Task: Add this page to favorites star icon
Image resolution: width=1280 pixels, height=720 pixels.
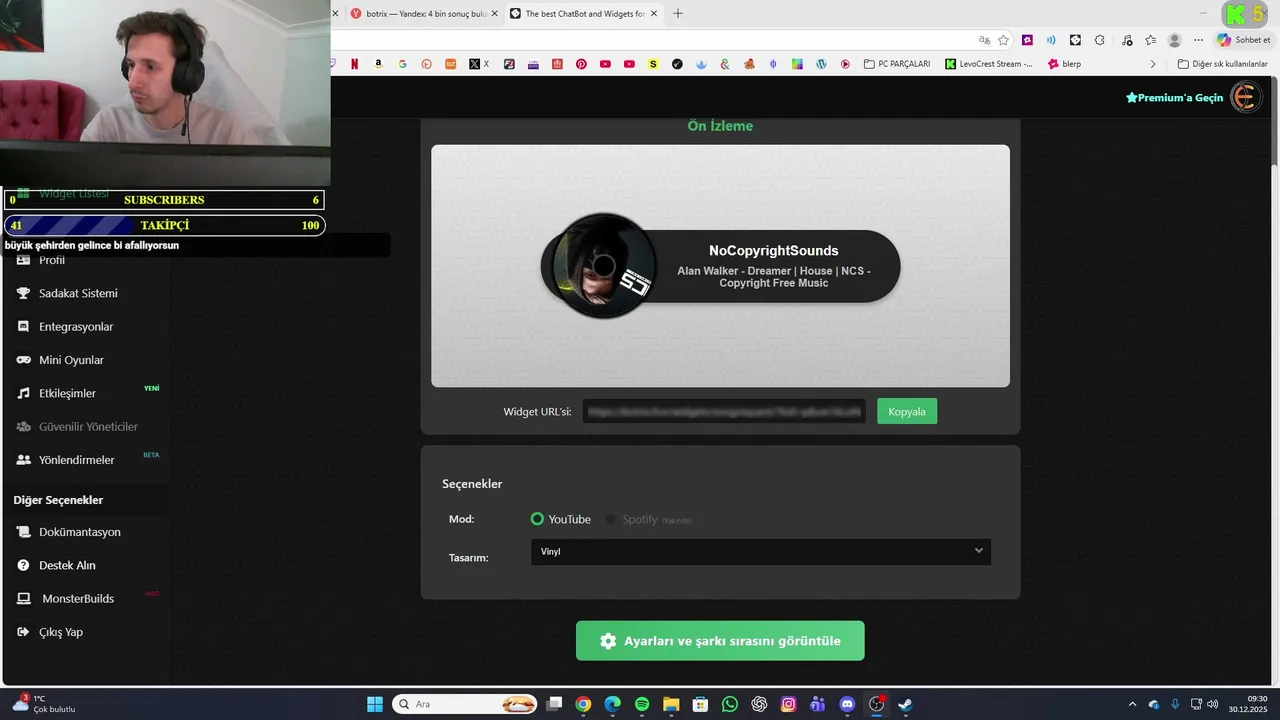Action: (1003, 40)
